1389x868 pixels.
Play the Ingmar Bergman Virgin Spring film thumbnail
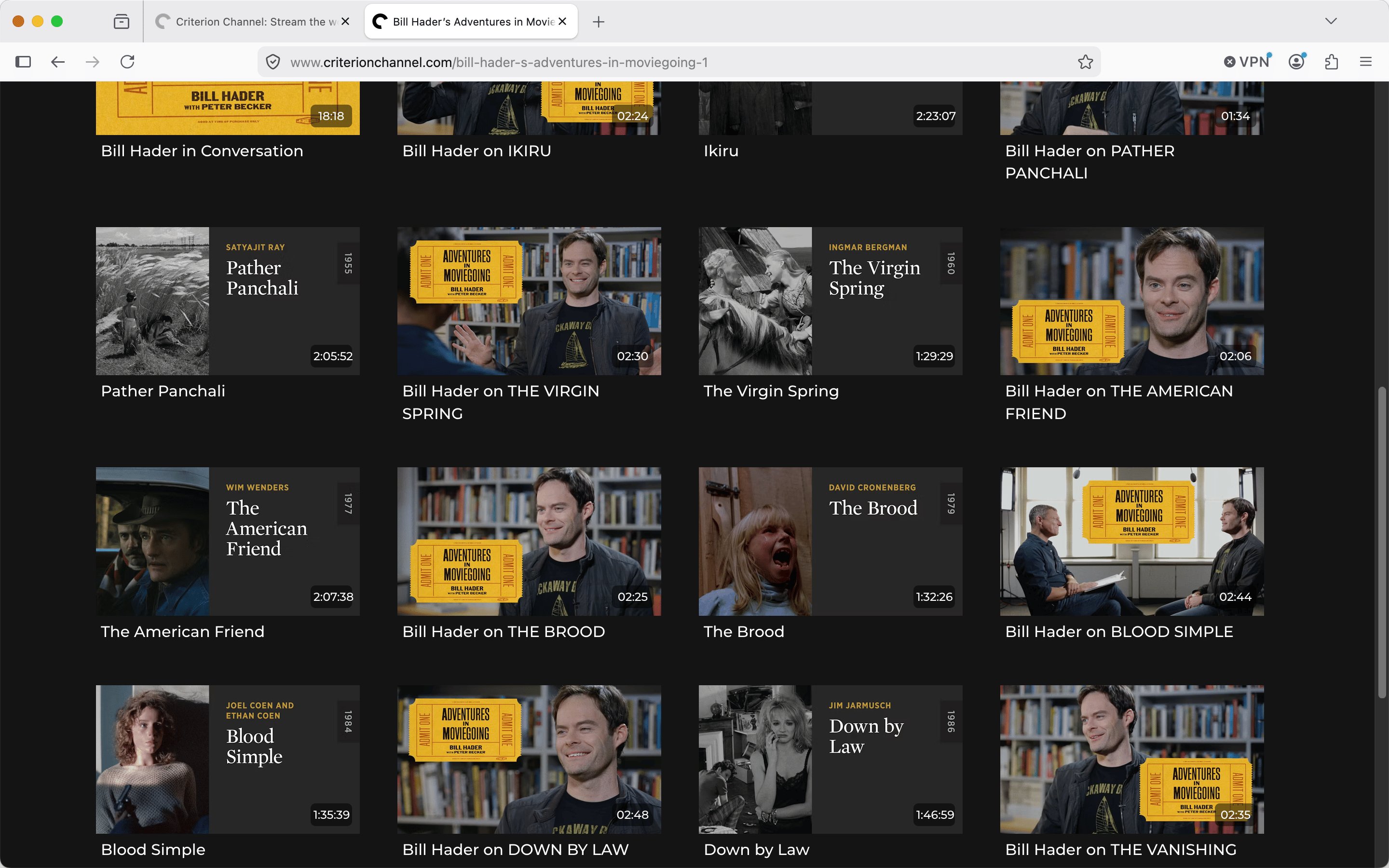pyautogui.click(x=831, y=301)
